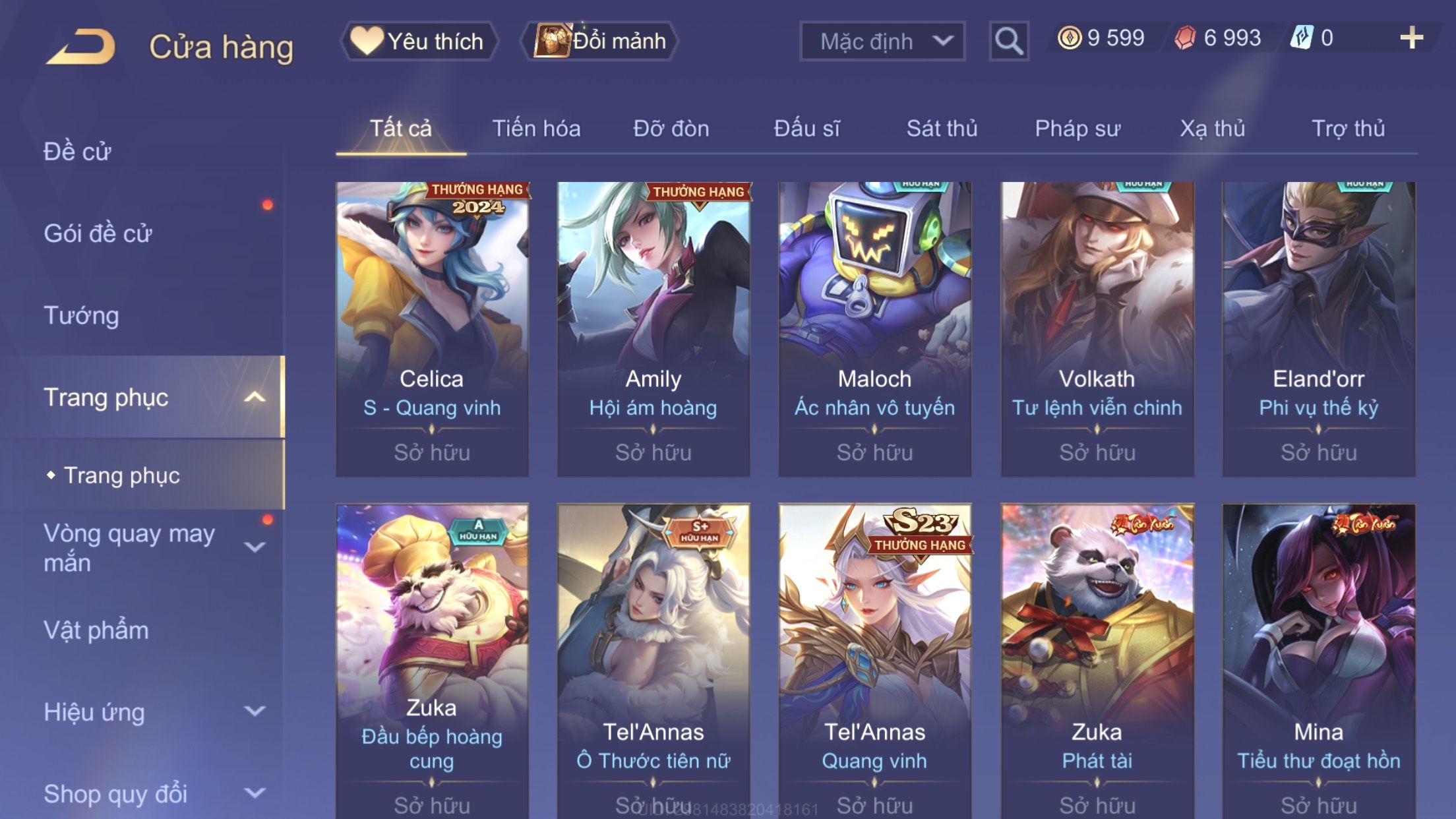Open Đổi mảnh fragment exchange button

(x=599, y=41)
